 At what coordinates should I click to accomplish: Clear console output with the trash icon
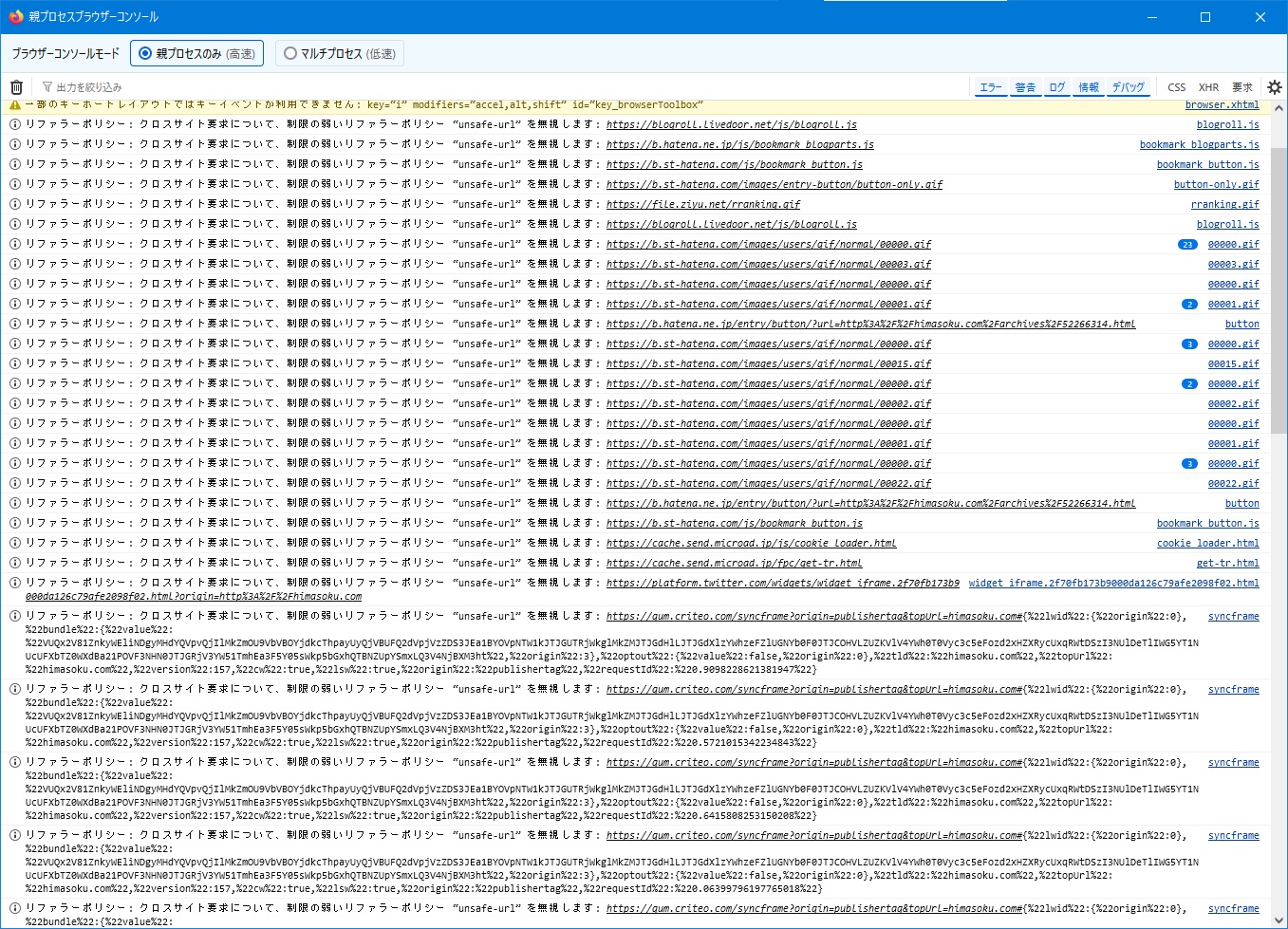click(x=16, y=87)
